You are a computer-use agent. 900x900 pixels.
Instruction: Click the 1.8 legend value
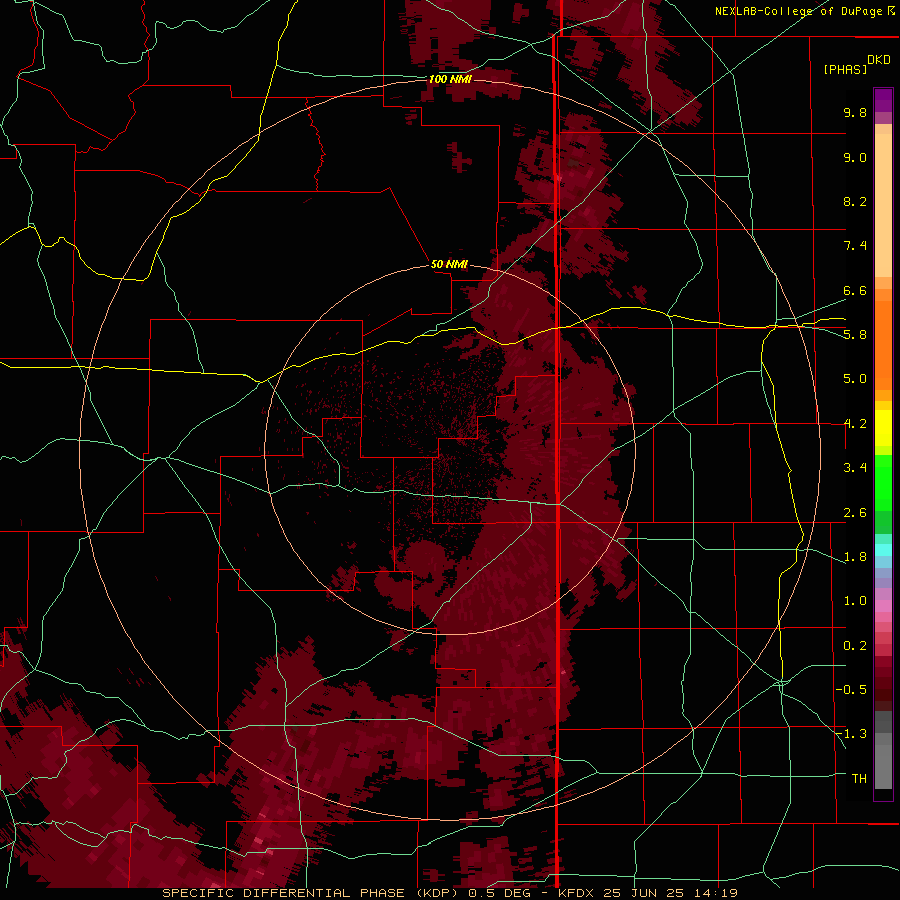855,557
